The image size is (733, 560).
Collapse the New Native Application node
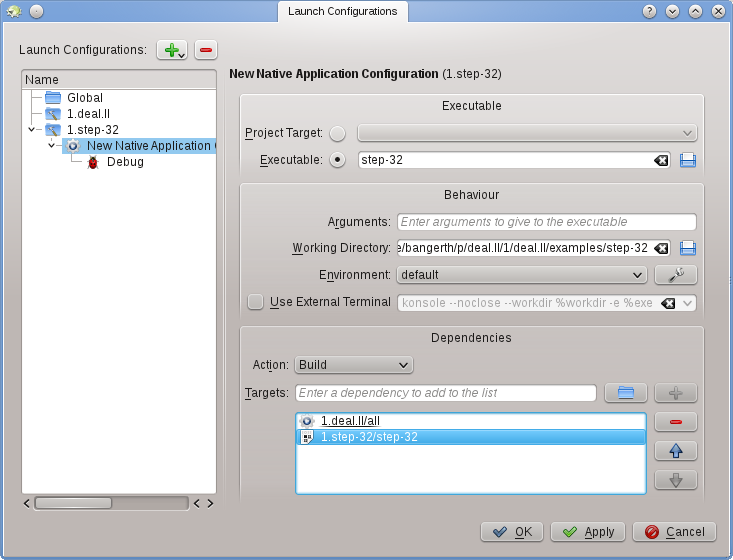[x=51, y=145]
